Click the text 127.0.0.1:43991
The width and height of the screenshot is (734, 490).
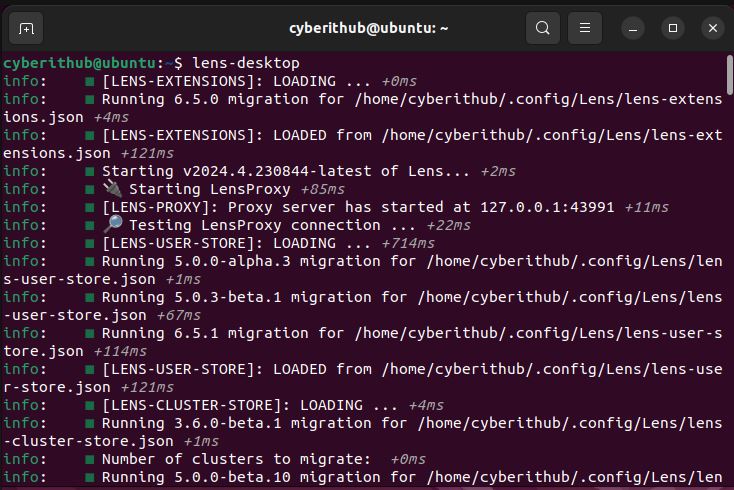pos(547,207)
